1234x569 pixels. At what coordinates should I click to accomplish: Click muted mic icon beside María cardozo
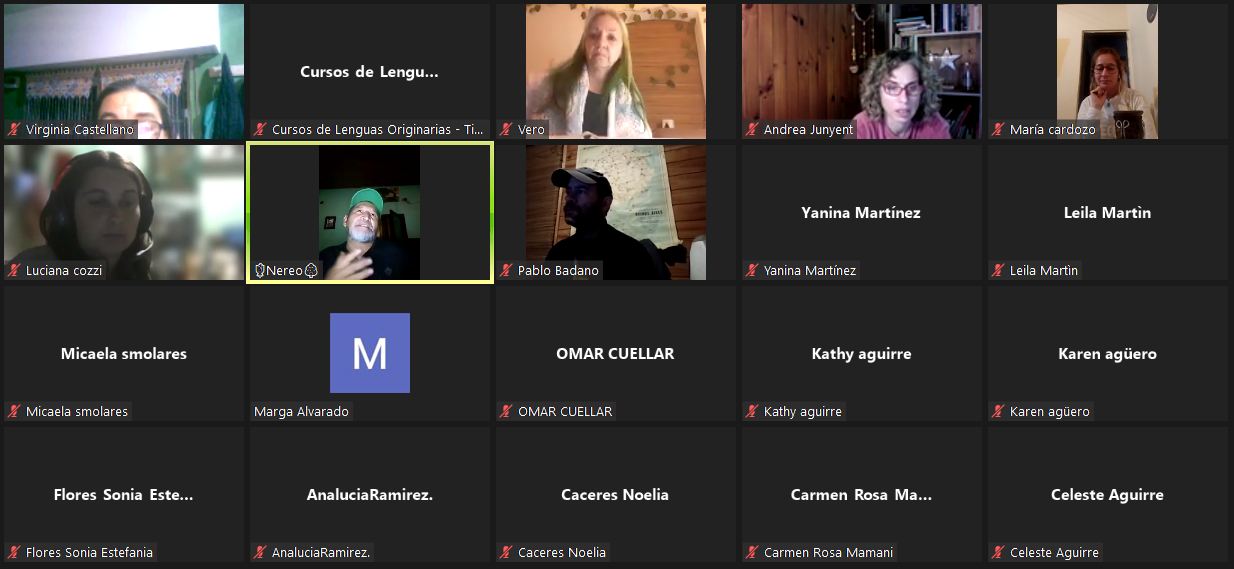pyautogui.click(x=999, y=130)
